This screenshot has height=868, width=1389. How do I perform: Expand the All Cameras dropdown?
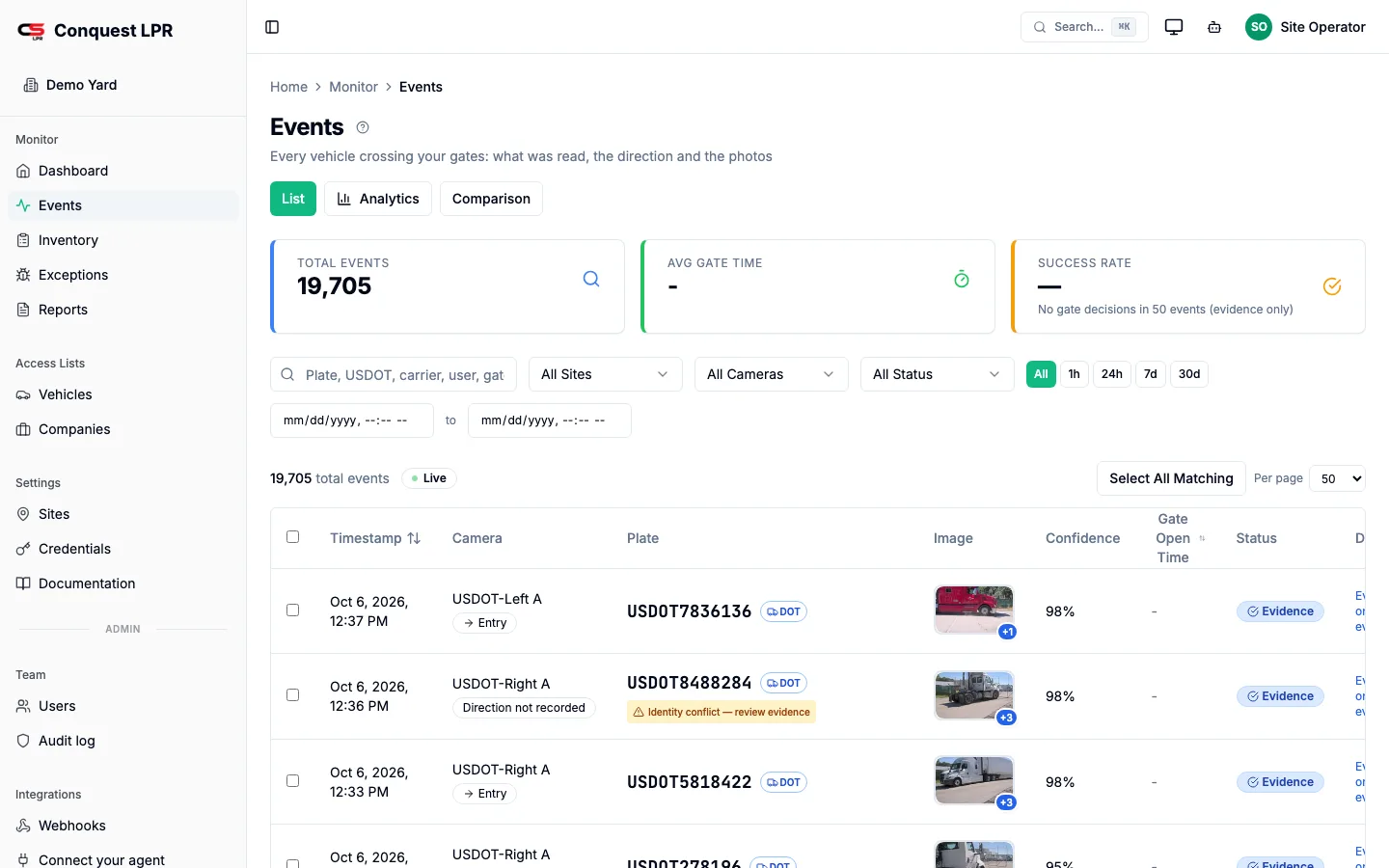click(x=772, y=374)
